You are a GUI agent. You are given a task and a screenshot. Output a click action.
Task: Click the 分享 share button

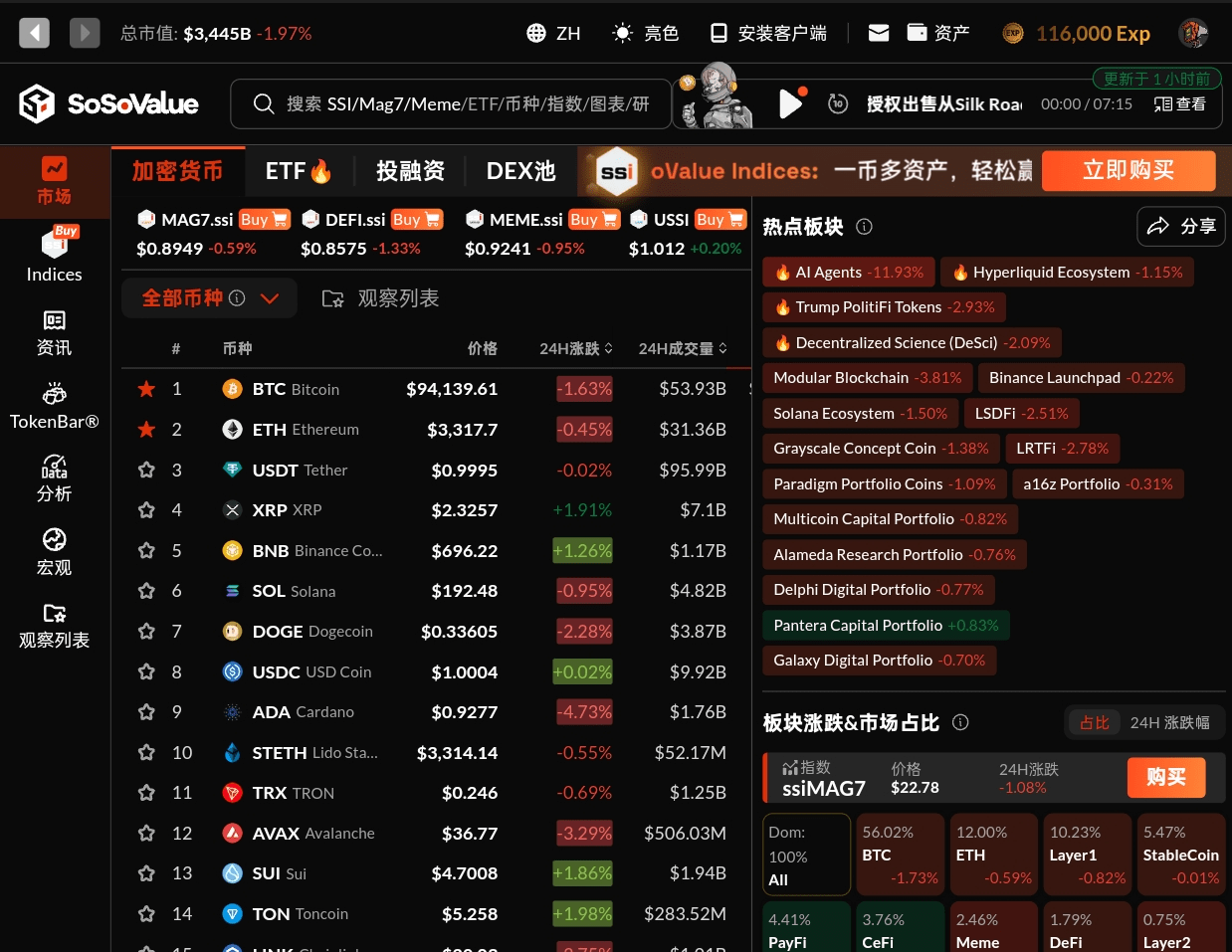1181,227
